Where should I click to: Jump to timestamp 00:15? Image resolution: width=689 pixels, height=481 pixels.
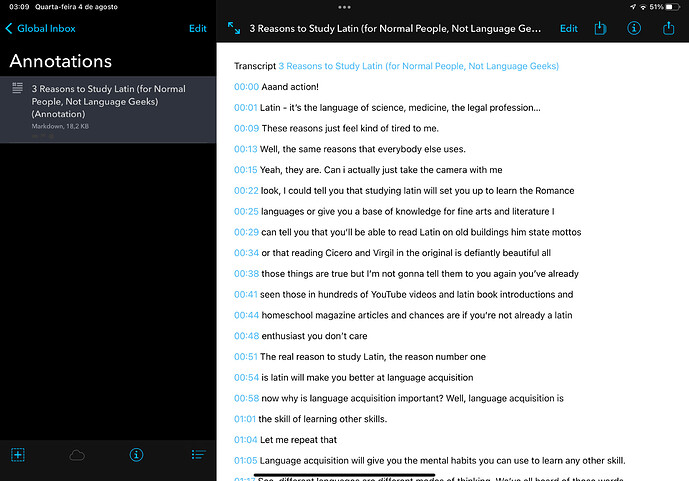[x=246, y=170]
